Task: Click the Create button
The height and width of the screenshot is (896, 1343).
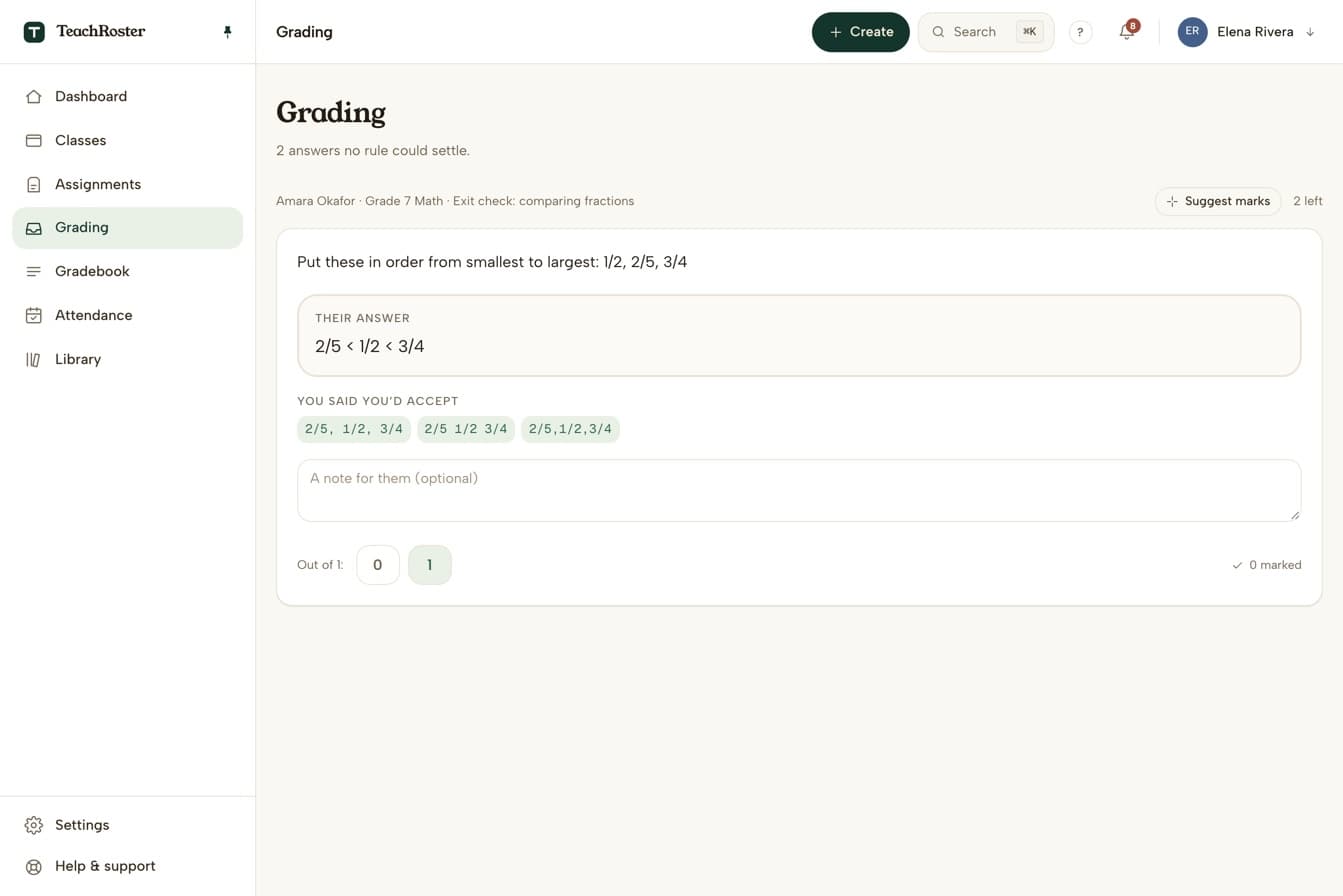Action: pos(860,32)
